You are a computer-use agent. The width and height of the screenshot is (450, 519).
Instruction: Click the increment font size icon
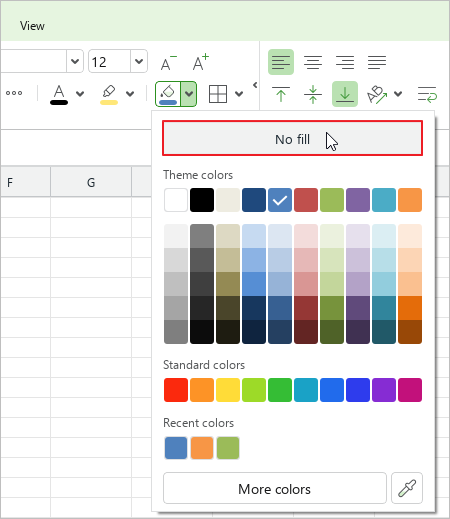pos(201,62)
